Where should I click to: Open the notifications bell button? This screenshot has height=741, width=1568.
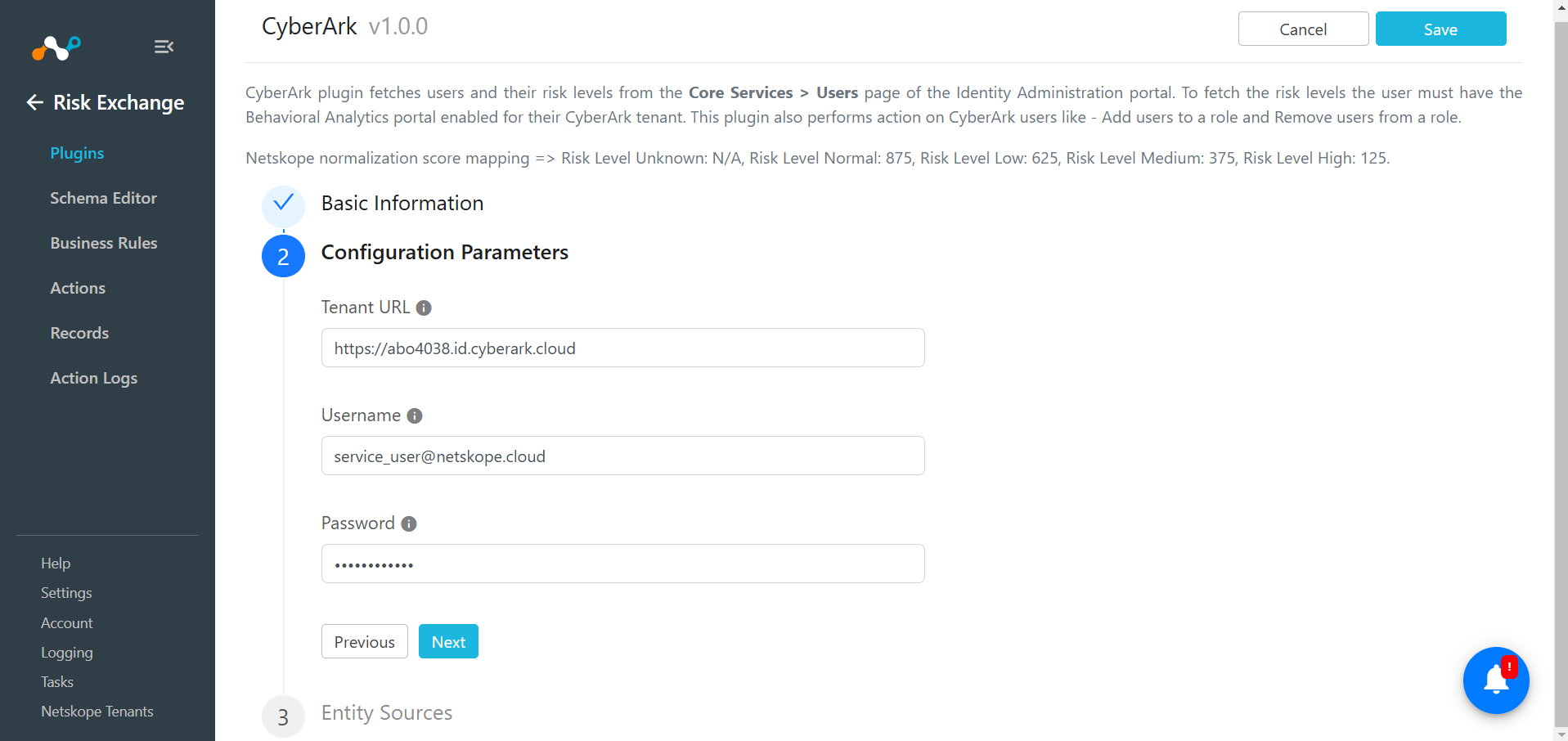(x=1496, y=680)
